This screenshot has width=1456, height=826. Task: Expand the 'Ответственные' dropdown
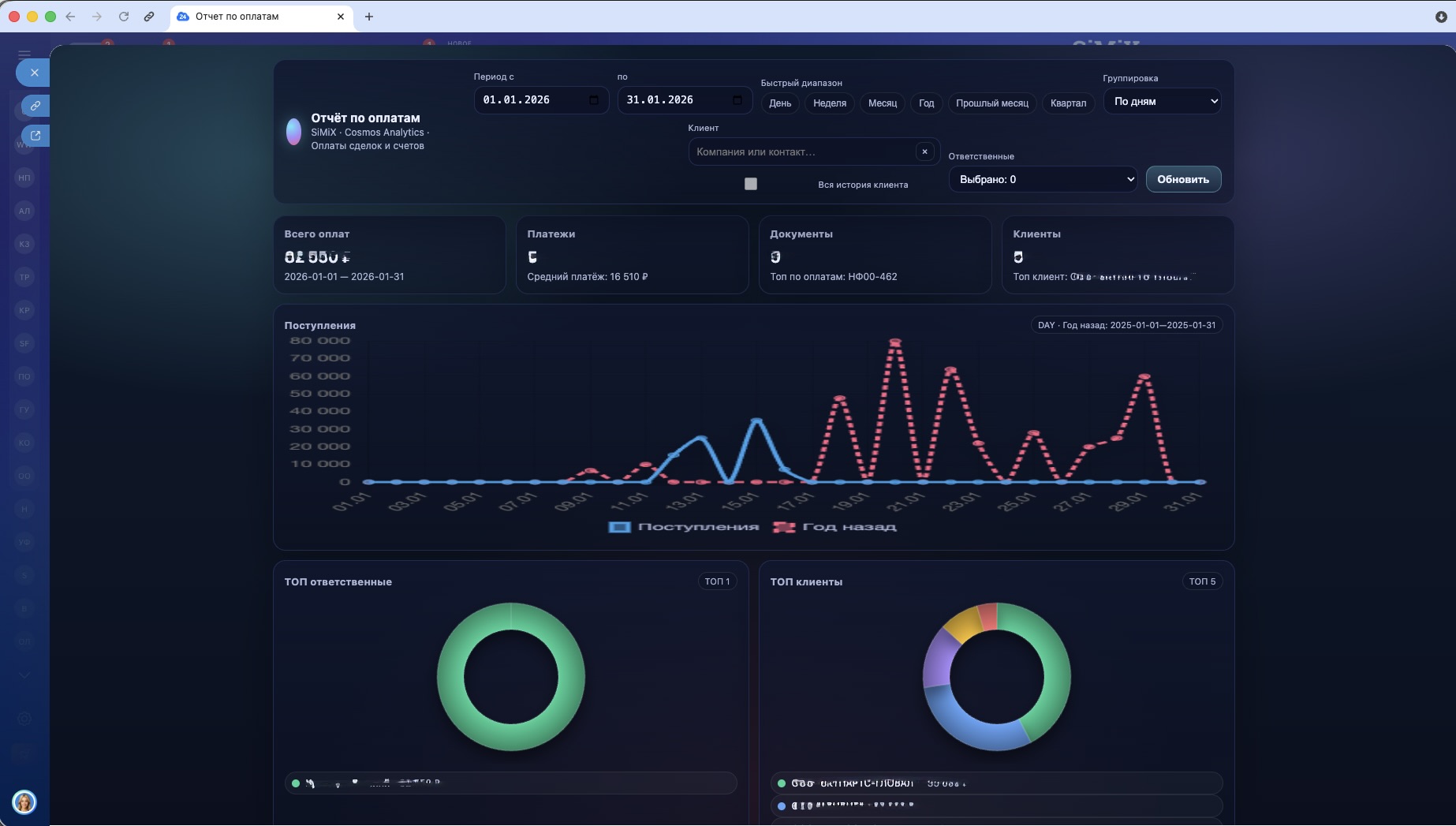coord(1043,179)
